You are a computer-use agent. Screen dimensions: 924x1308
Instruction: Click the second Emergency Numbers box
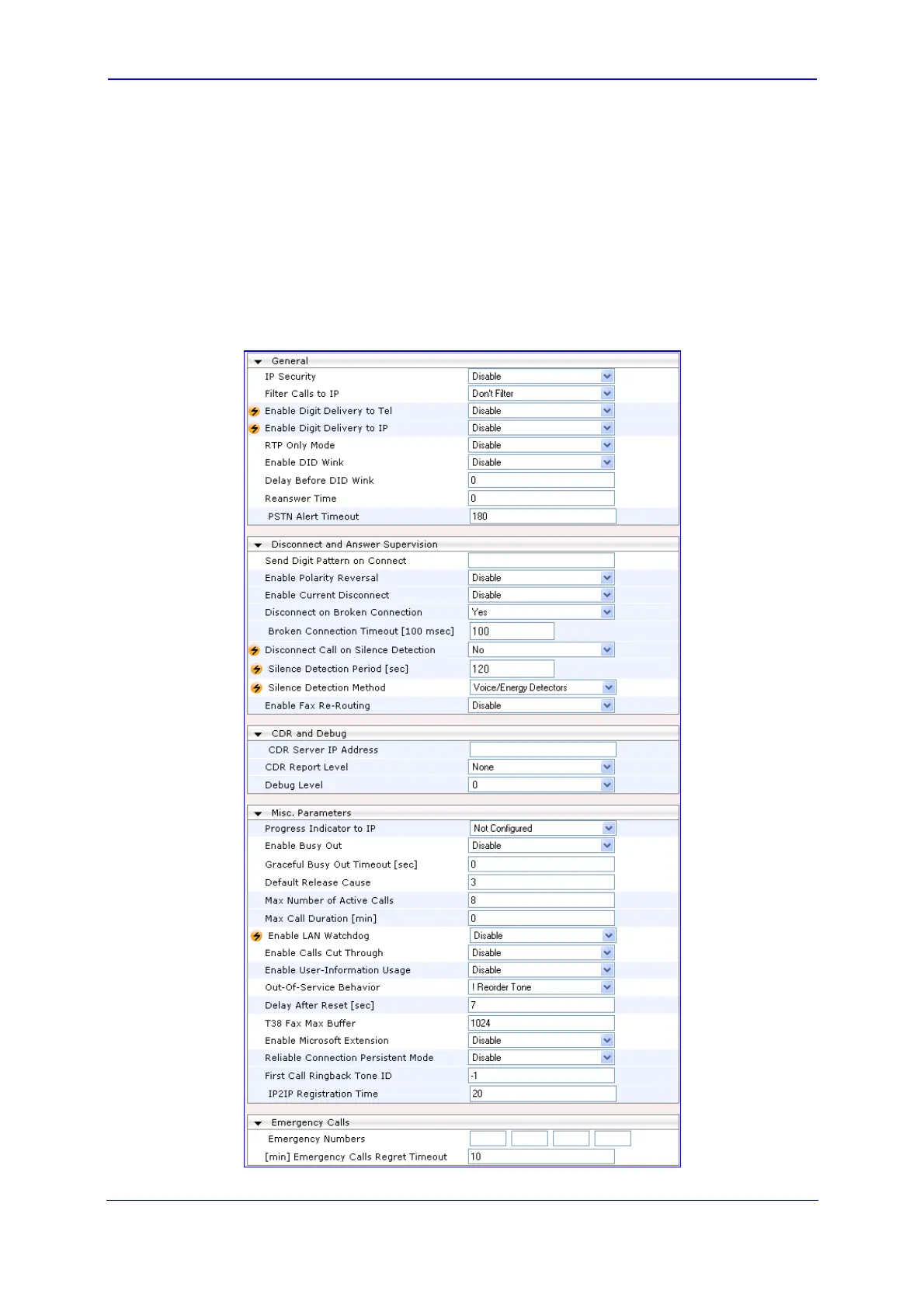point(530,1139)
